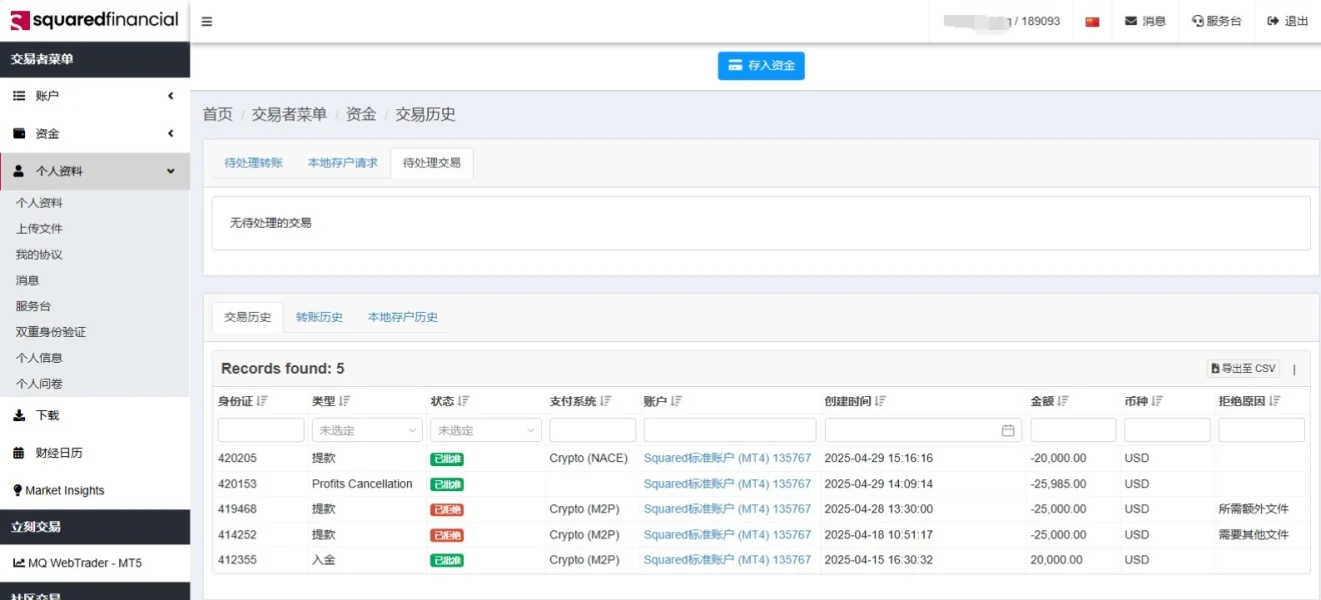Switch to the 待处理转账 tab
The height and width of the screenshot is (600, 1321).
(x=253, y=162)
